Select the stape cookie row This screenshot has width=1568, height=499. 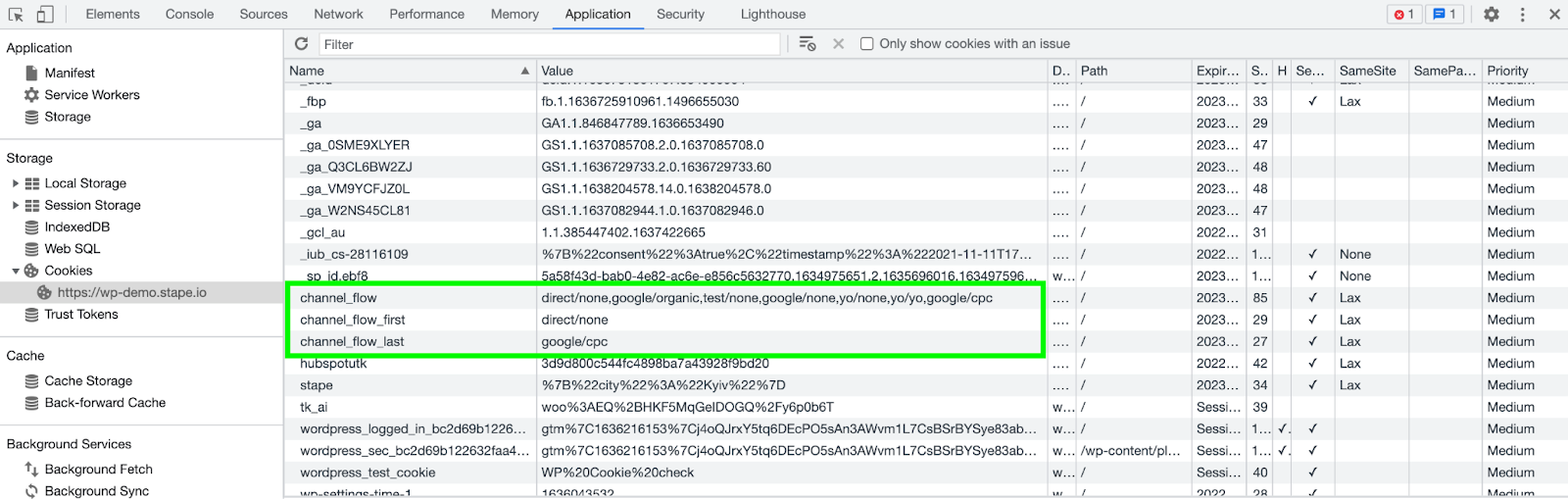pyautogui.click(x=926, y=385)
